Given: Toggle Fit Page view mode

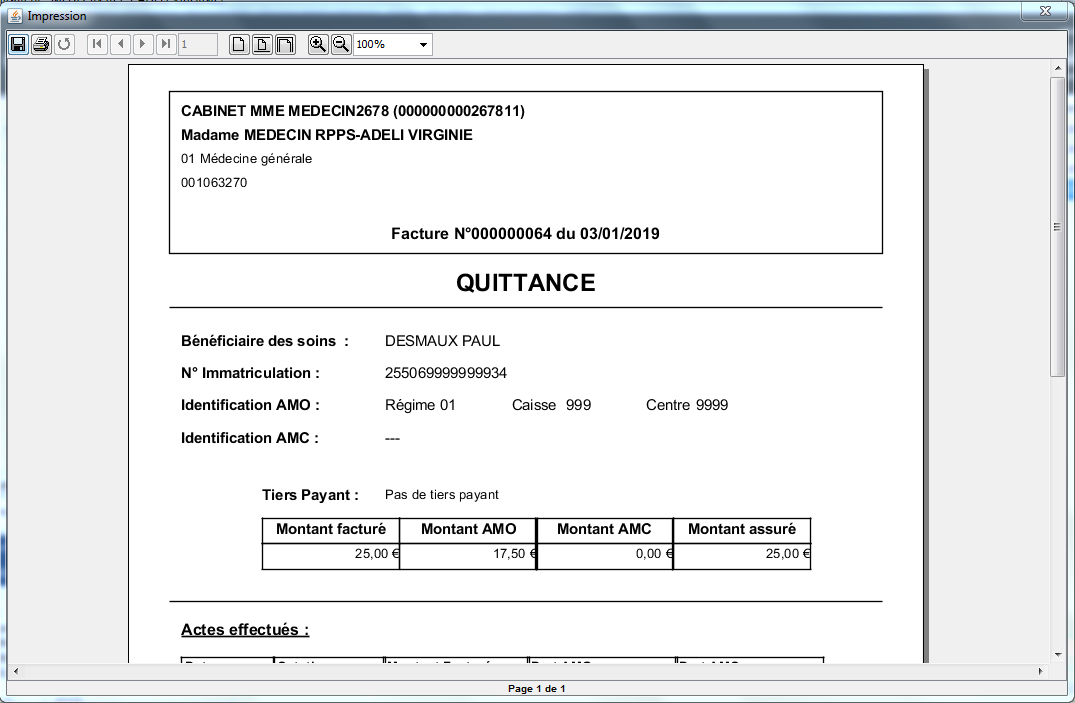Looking at the screenshot, I should (262, 44).
